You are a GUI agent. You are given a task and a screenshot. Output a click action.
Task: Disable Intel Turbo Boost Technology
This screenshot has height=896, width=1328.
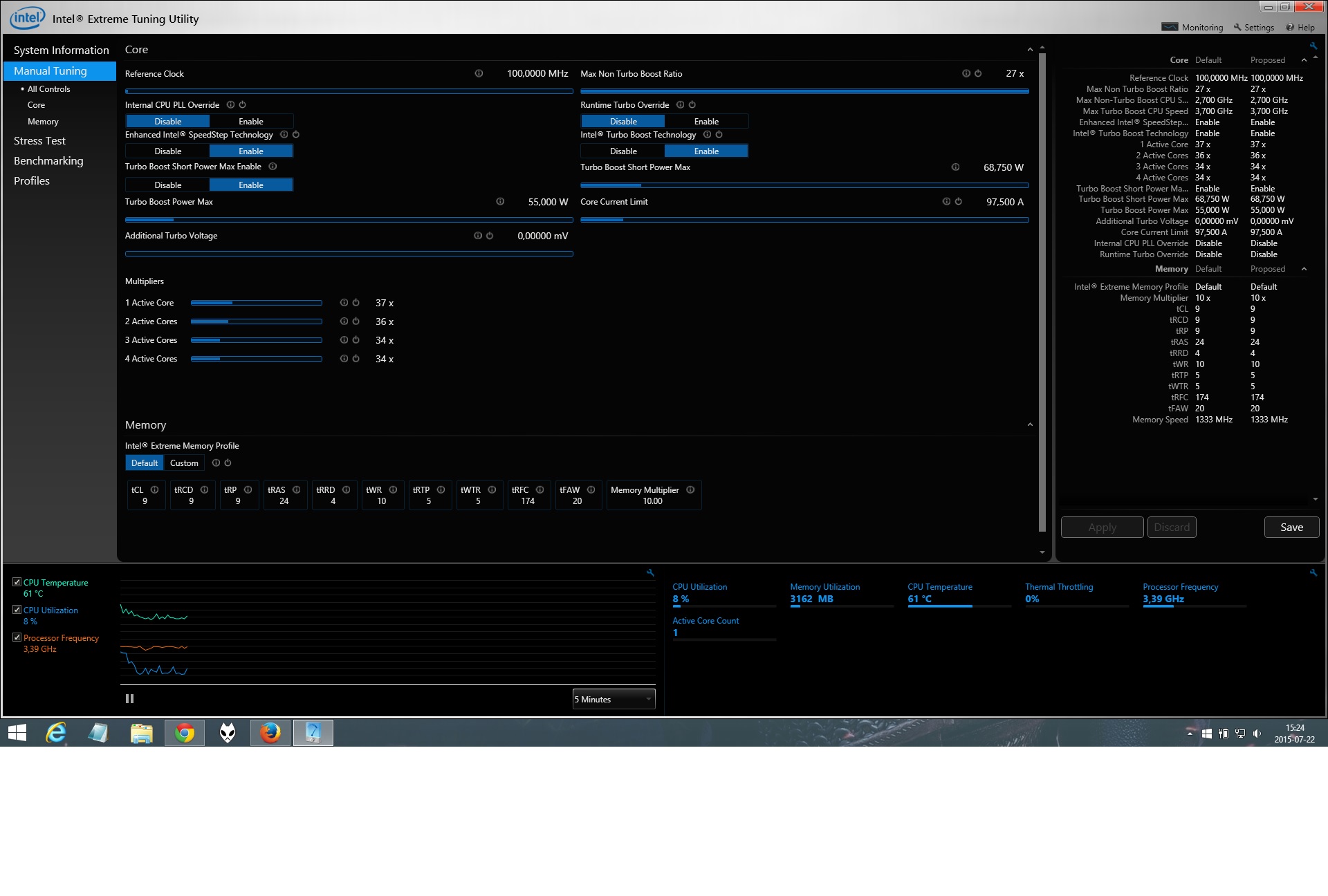click(x=623, y=151)
